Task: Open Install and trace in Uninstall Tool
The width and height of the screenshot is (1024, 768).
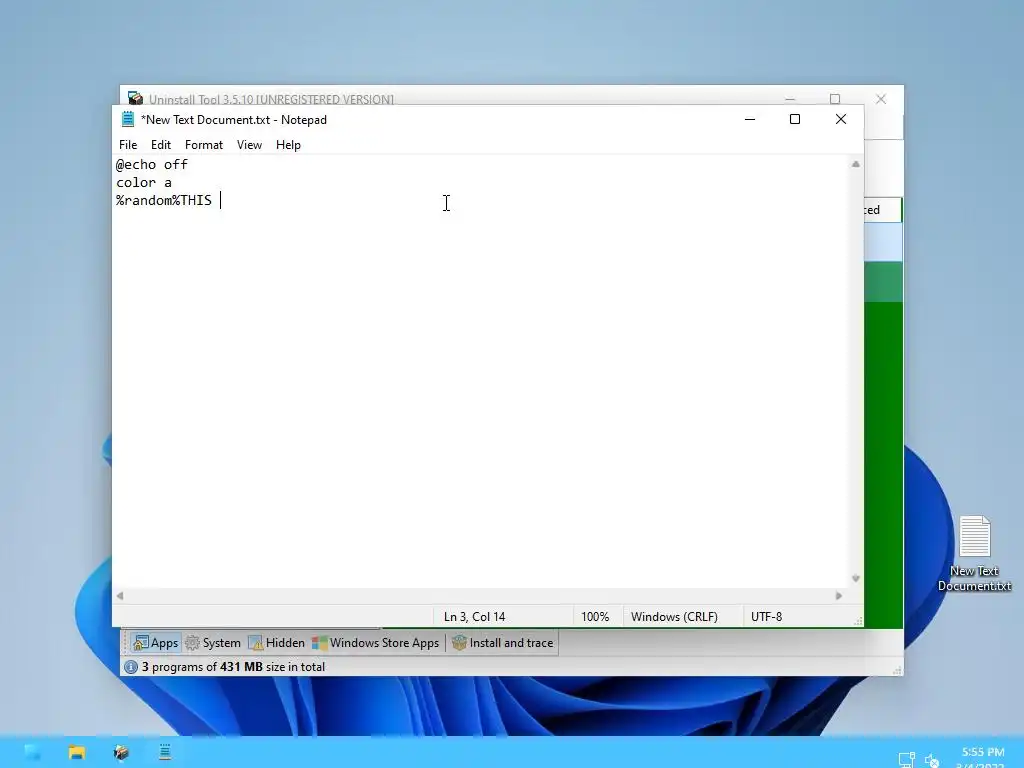Action: [x=502, y=643]
